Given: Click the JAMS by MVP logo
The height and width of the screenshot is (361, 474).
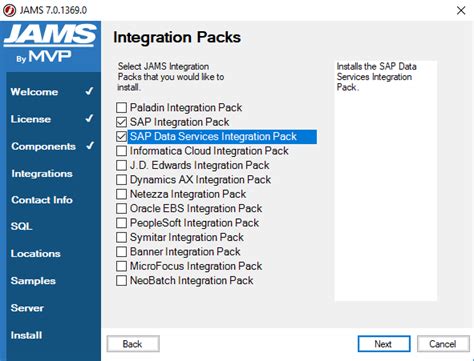Looking at the screenshot, I should click(50, 43).
